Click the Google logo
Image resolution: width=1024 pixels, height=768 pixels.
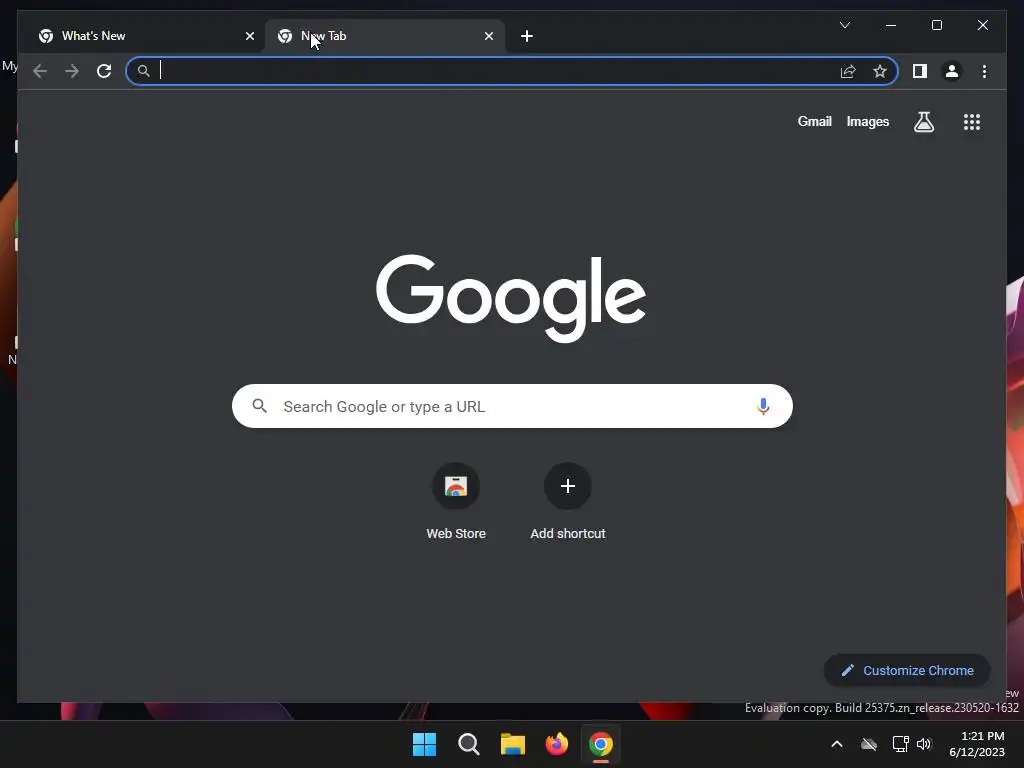click(x=511, y=298)
